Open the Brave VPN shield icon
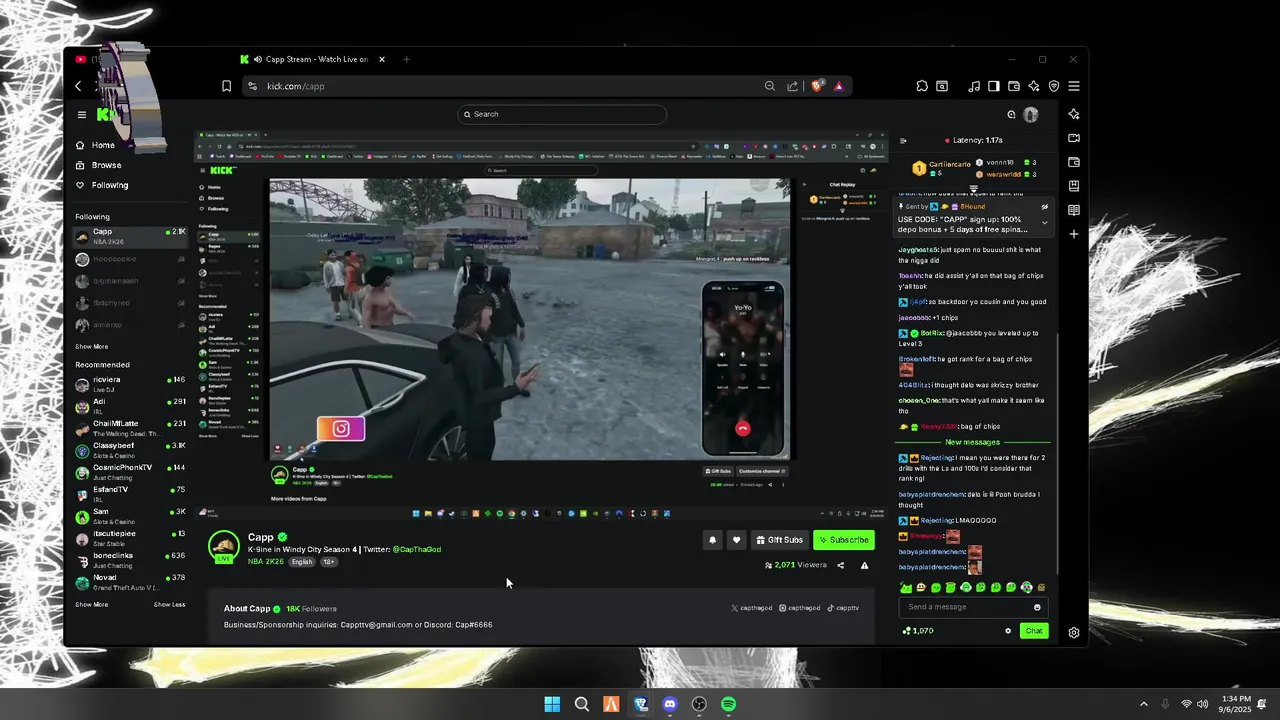1280x720 pixels. [x=1054, y=86]
